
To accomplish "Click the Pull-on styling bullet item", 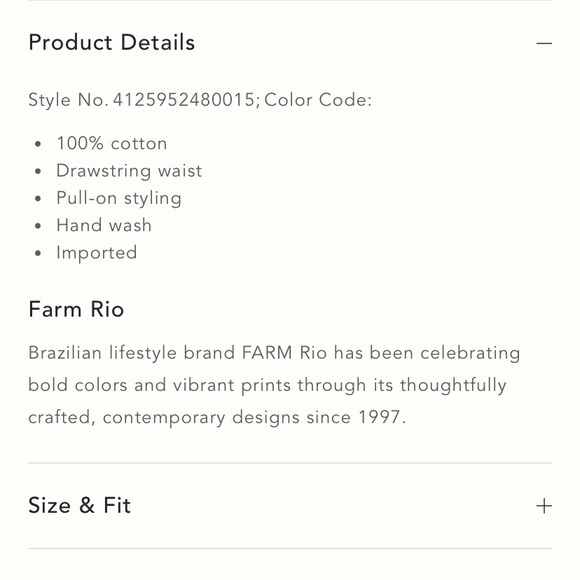I will (119, 198).
